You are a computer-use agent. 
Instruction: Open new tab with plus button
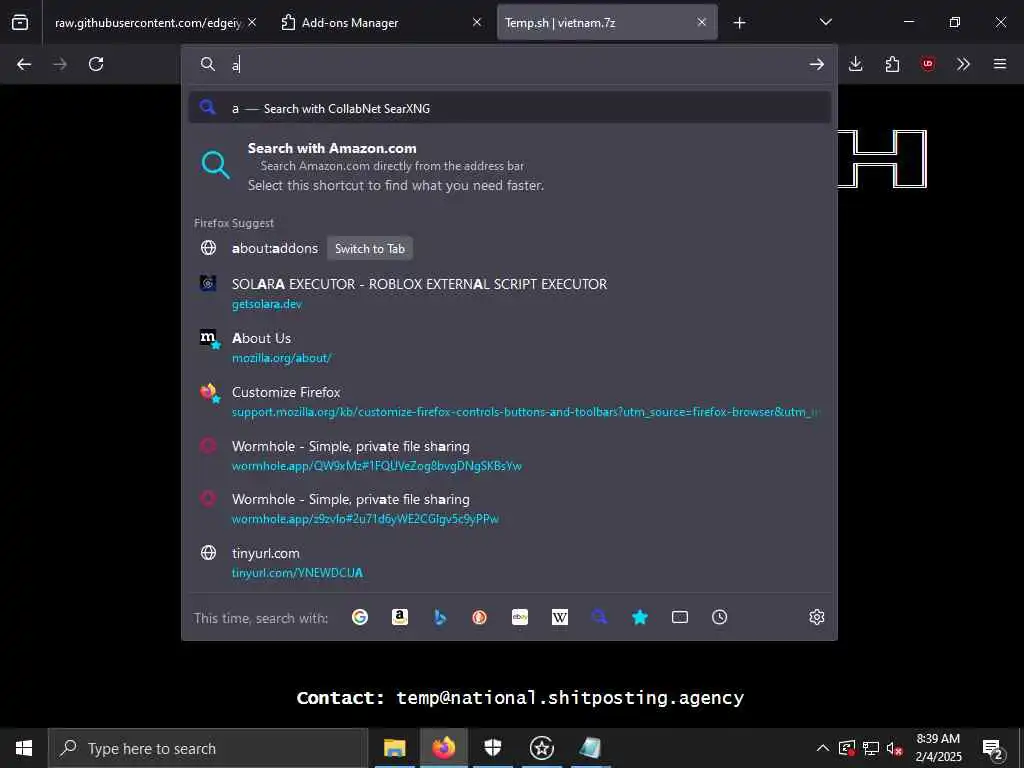coord(739,23)
